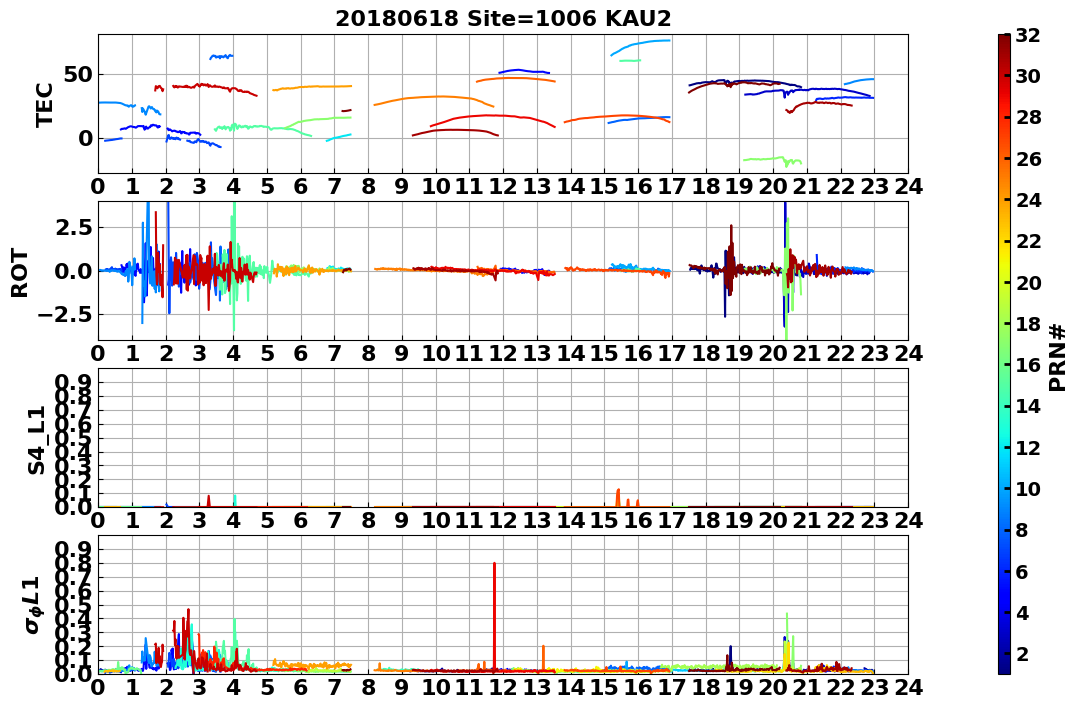Click x-tick '23' under the σφL1 panel
Viewport: 1077px width, 709px height.
874,688
